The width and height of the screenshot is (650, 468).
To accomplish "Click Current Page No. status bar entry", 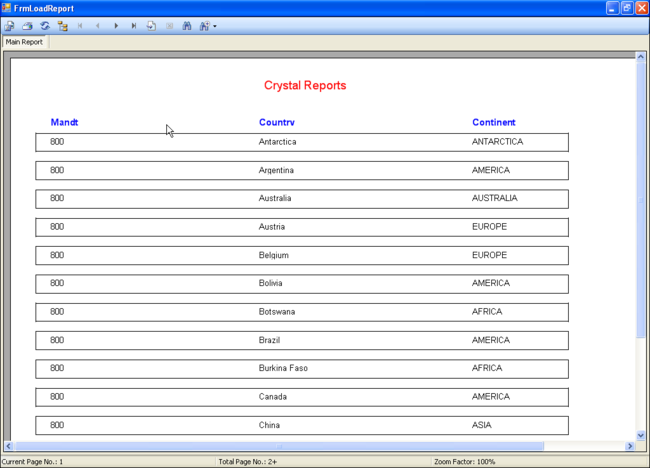I will pos(32,462).
